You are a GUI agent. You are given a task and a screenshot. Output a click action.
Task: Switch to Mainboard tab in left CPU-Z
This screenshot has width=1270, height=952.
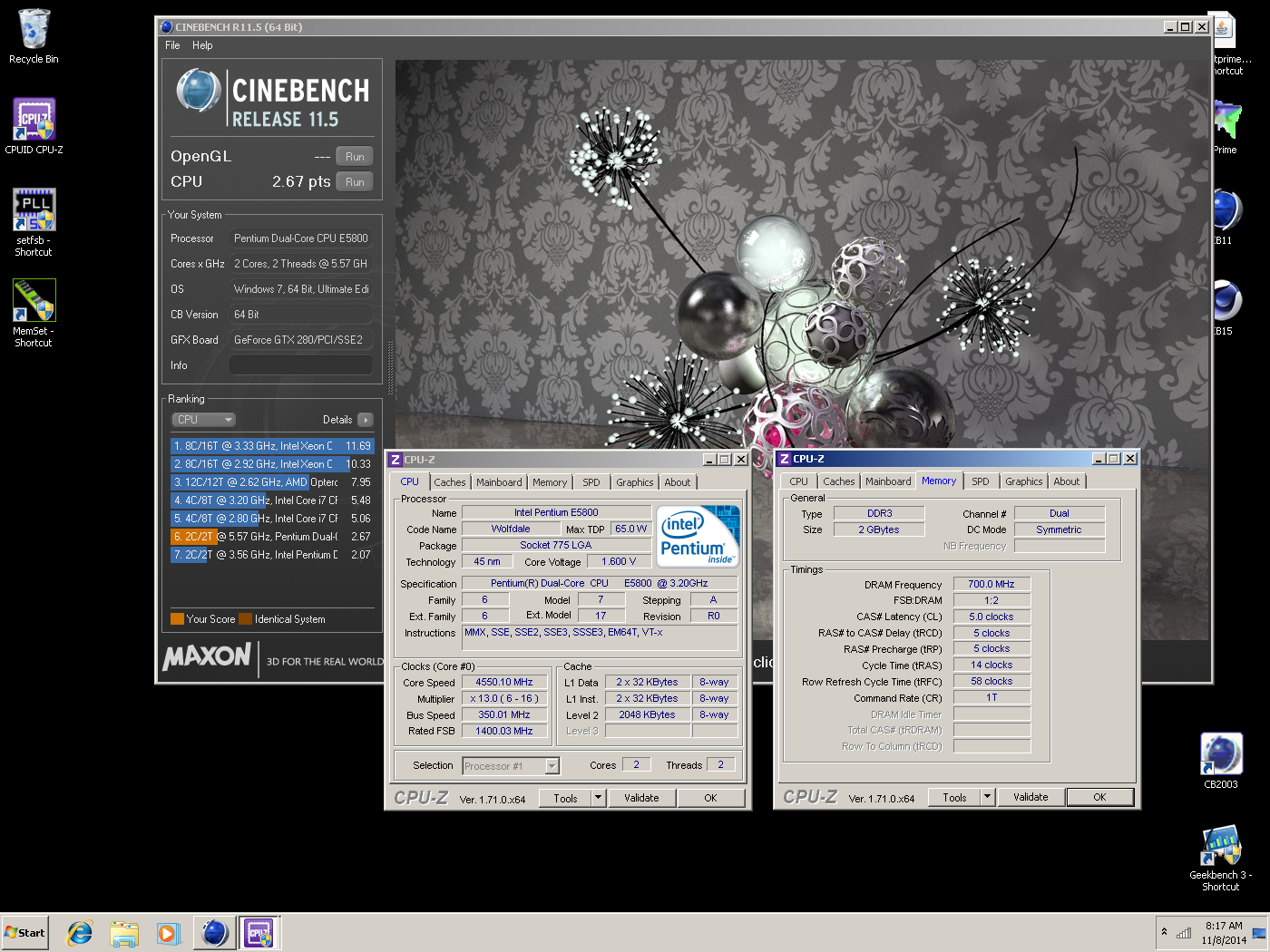(x=499, y=482)
